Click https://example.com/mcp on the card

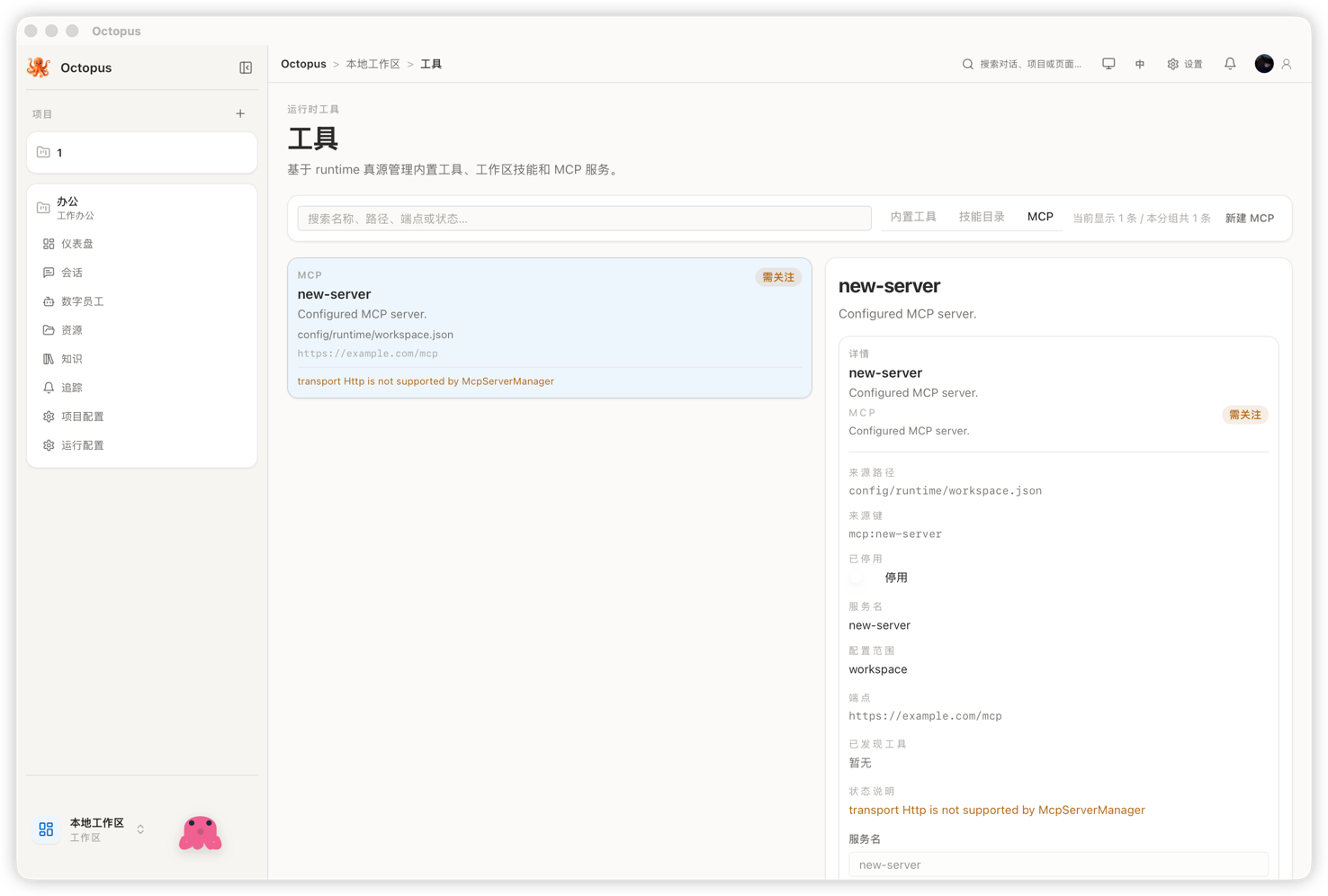(x=368, y=354)
